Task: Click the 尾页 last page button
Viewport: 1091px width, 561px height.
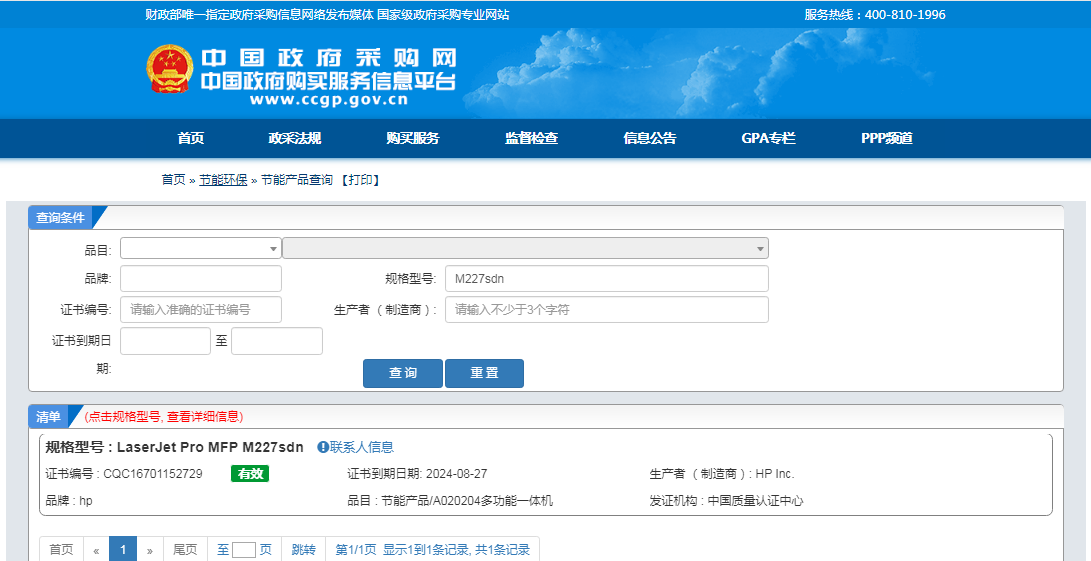Action: click(x=185, y=550)
